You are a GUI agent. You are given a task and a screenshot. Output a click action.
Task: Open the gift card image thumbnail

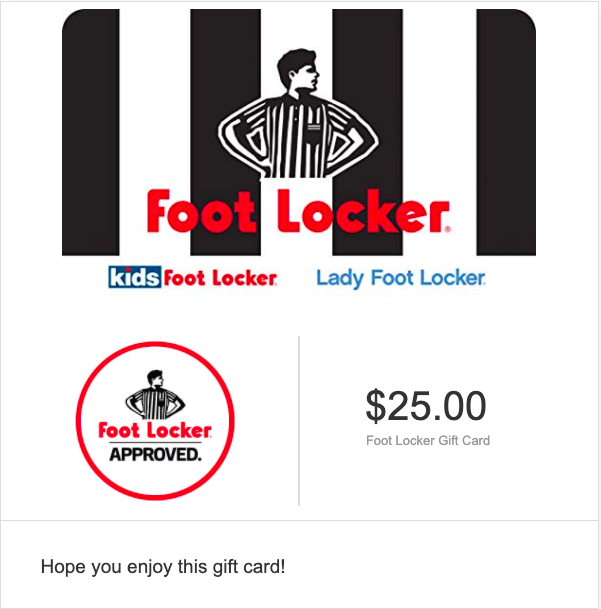[x=299, y=132]
